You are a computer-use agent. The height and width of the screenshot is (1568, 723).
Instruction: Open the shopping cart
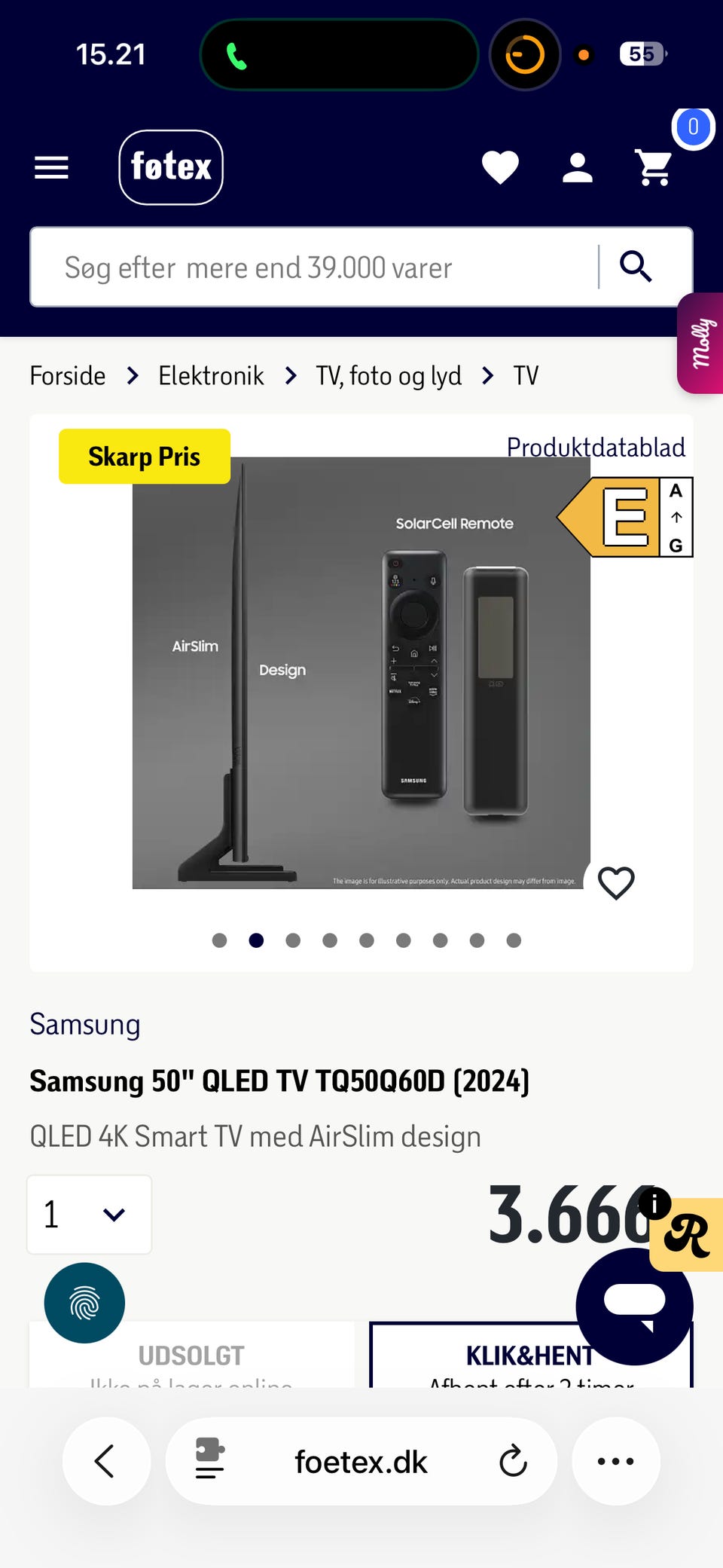tap(654, 167)
